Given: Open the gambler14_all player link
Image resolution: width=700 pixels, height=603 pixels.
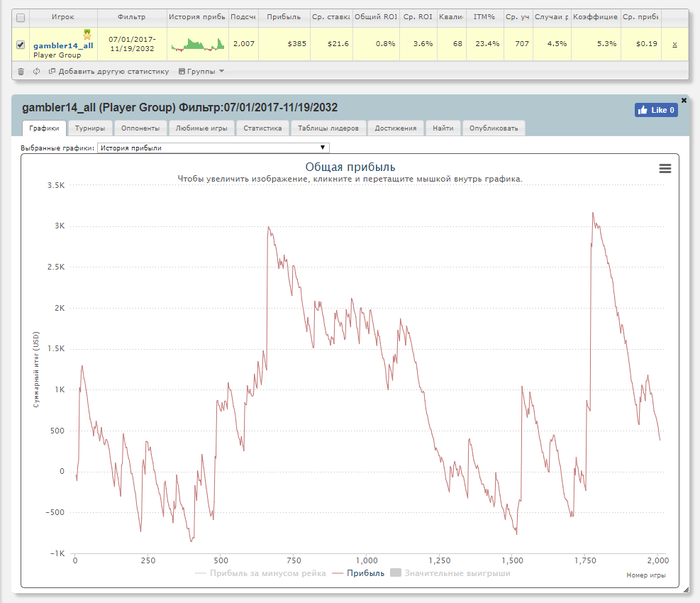Looking at the screenshot, I should pos(63,46).
